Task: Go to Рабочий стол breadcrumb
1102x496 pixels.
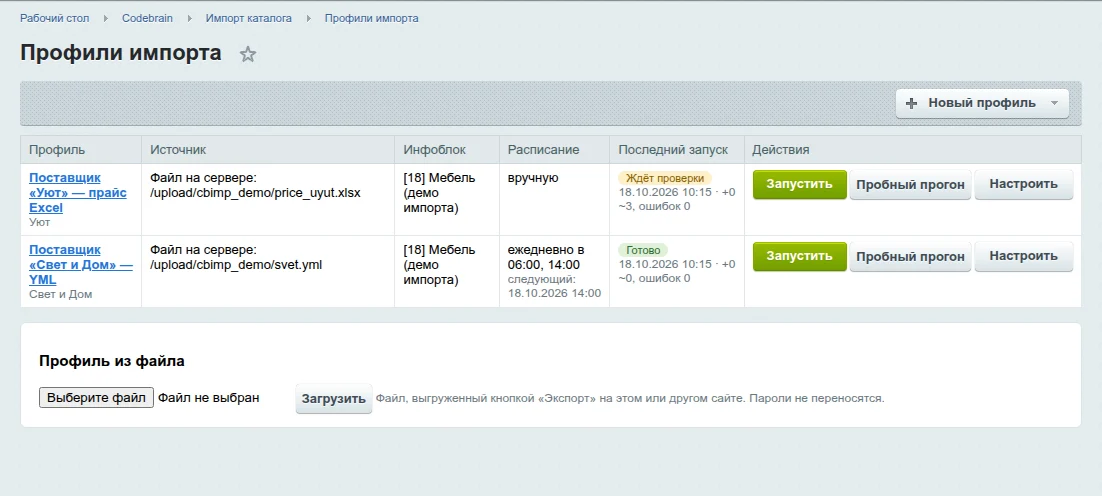Action: 54,18
